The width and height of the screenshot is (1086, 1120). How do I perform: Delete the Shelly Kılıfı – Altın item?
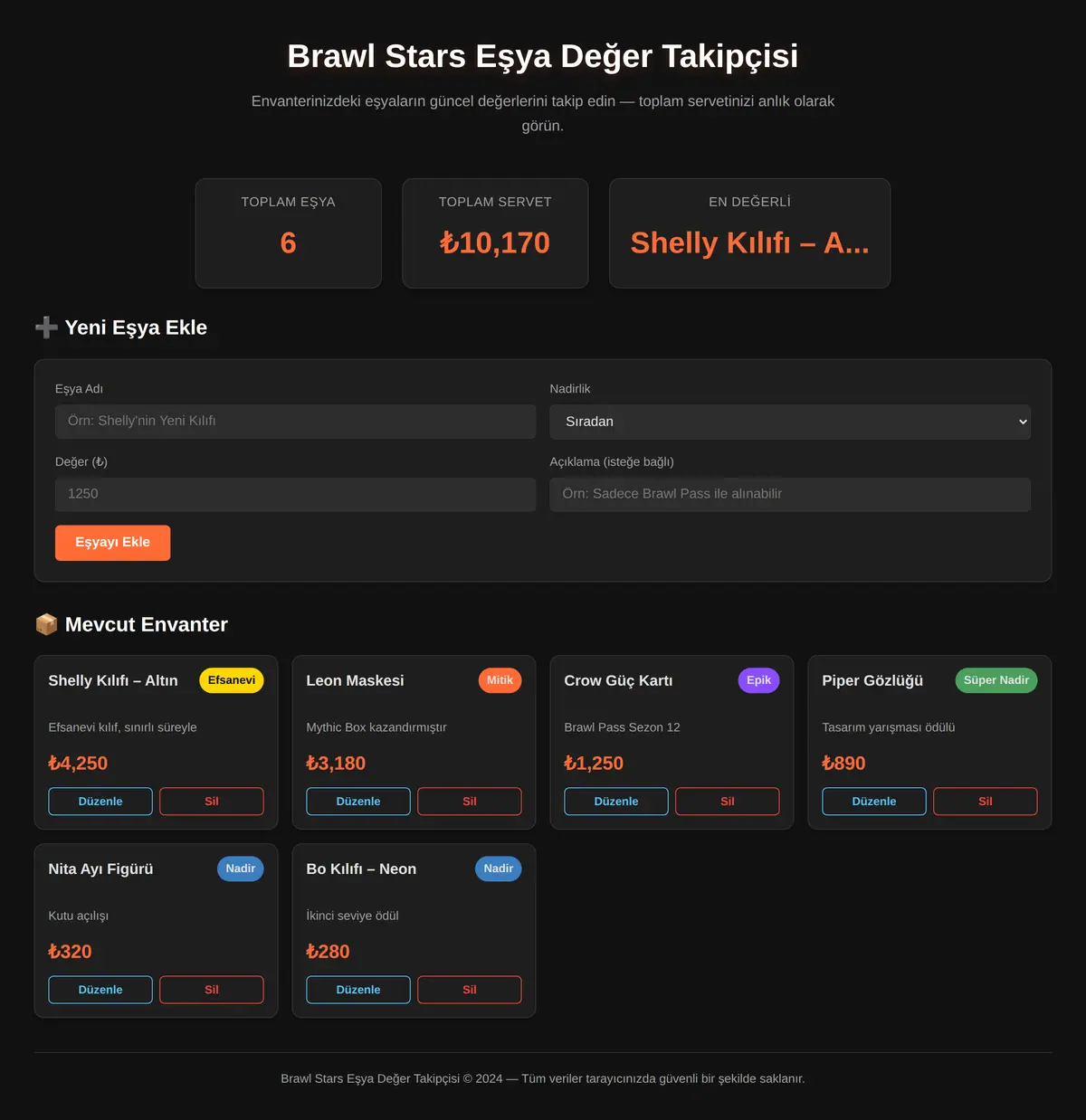coord(212,802)
